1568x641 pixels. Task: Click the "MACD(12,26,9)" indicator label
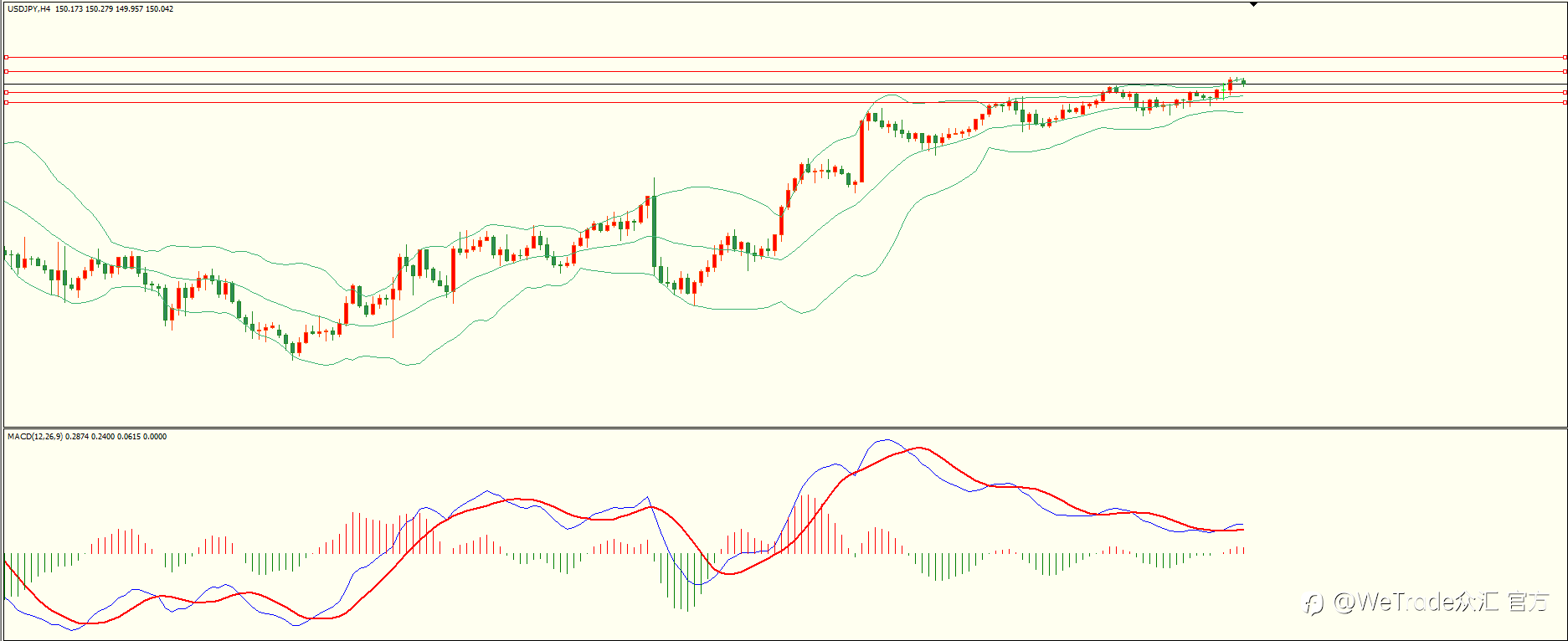click(34, 437)
